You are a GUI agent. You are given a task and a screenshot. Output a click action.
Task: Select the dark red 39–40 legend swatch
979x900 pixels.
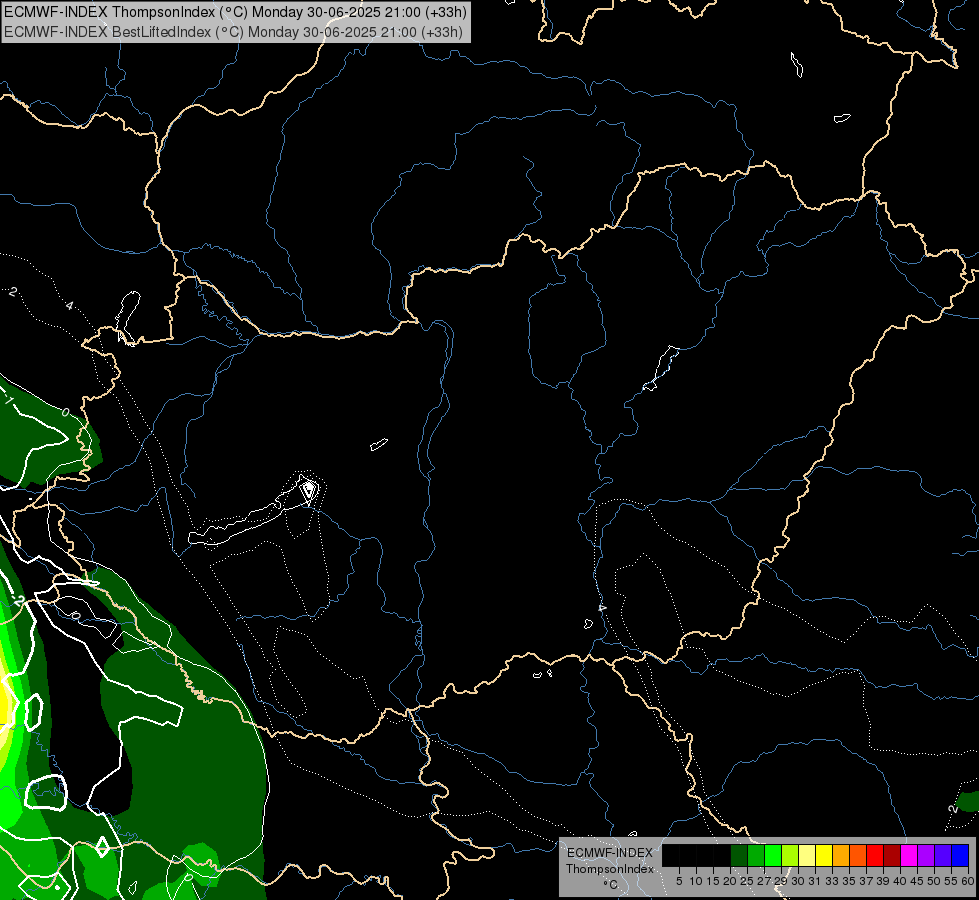tap(892, 855)
